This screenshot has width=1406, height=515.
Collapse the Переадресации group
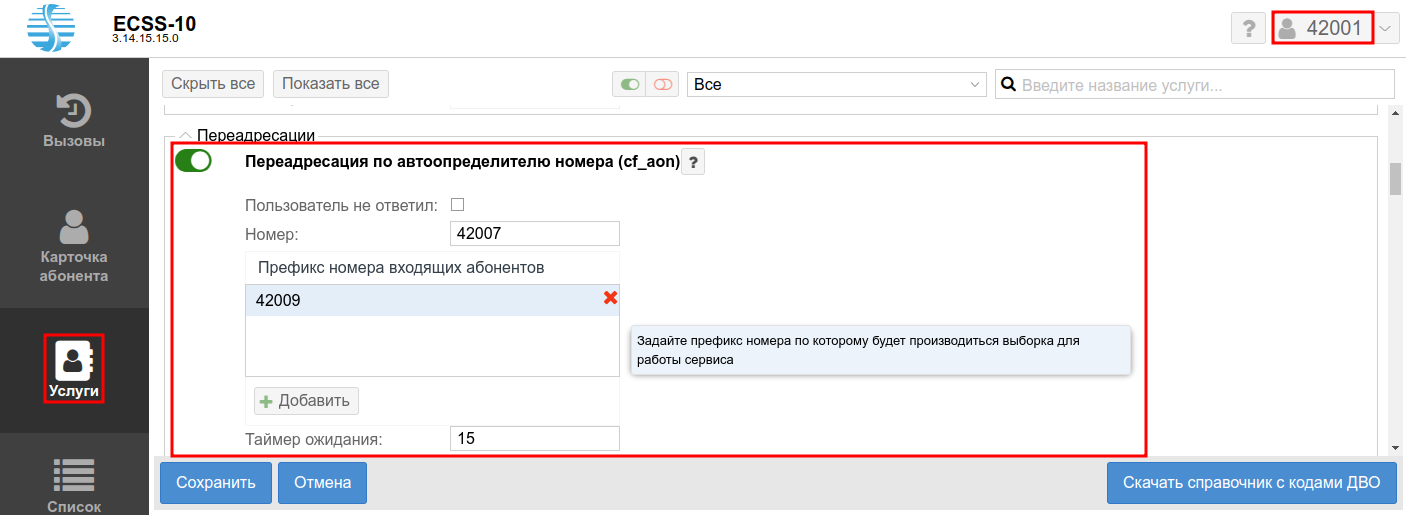point(185,134)
